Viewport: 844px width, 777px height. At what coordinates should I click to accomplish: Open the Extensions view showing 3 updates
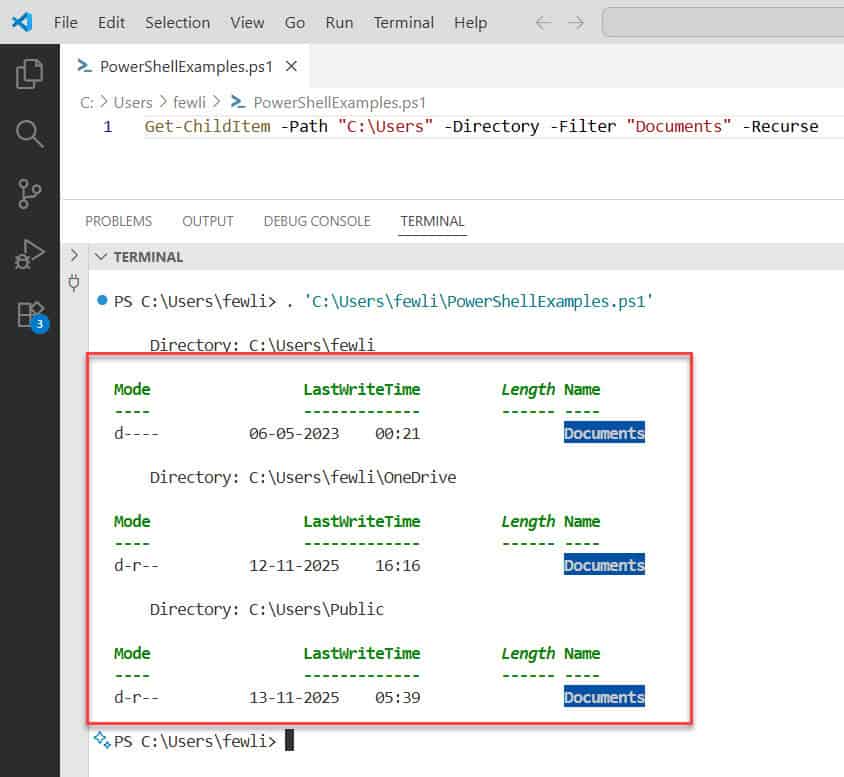click(x=29, y=312)
